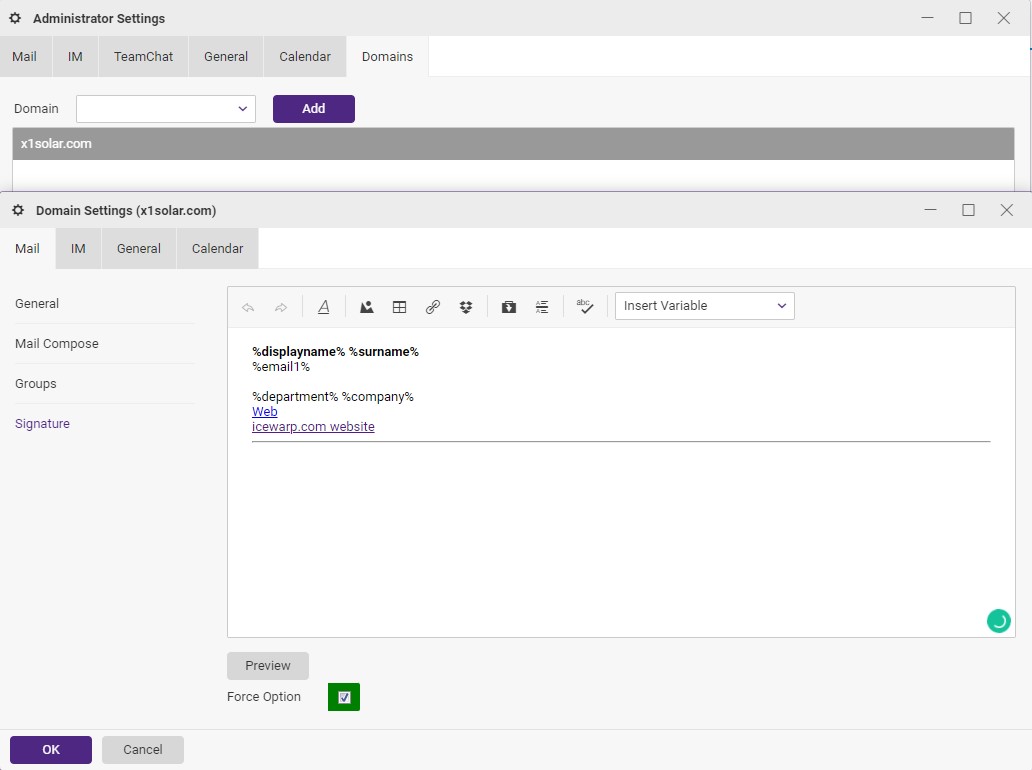Click the Cancel button
Viewport: 1032px width, 770px height.
click(143, 750)
